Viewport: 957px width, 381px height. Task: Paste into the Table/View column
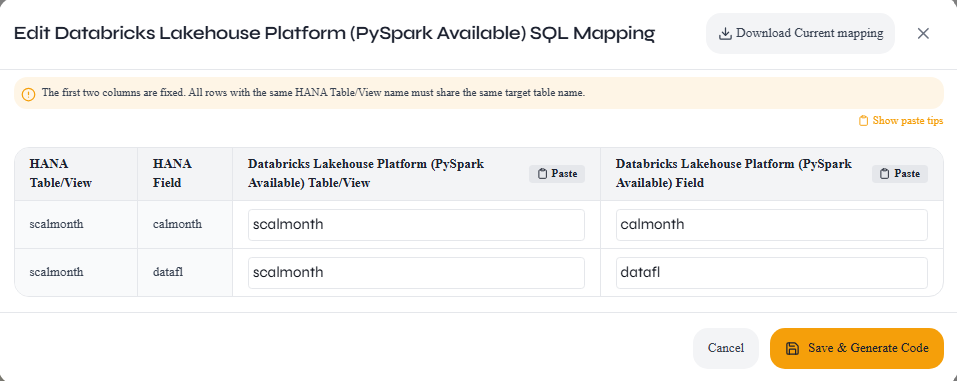click(557, 174)
